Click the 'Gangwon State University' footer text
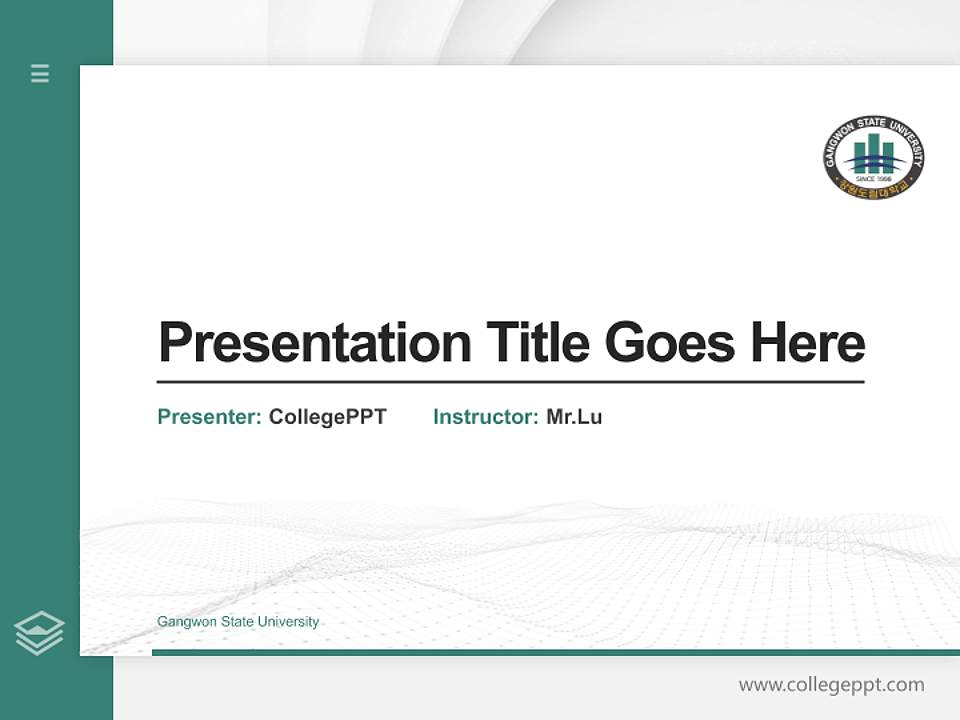The height and width of the screenshot is (720, 960). point(237,621)
